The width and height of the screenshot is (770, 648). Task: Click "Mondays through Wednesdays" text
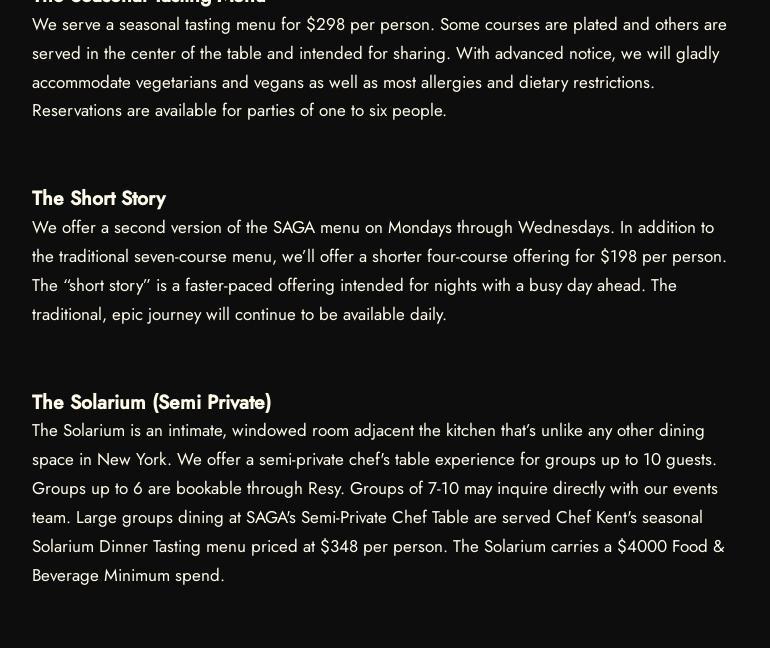click(x=499, y=227)
